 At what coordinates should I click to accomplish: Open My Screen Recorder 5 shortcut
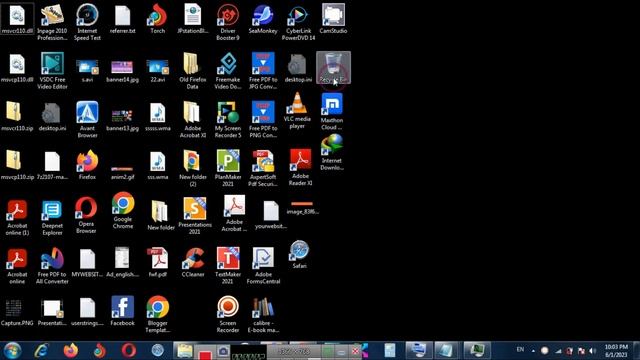click(228, 119)
